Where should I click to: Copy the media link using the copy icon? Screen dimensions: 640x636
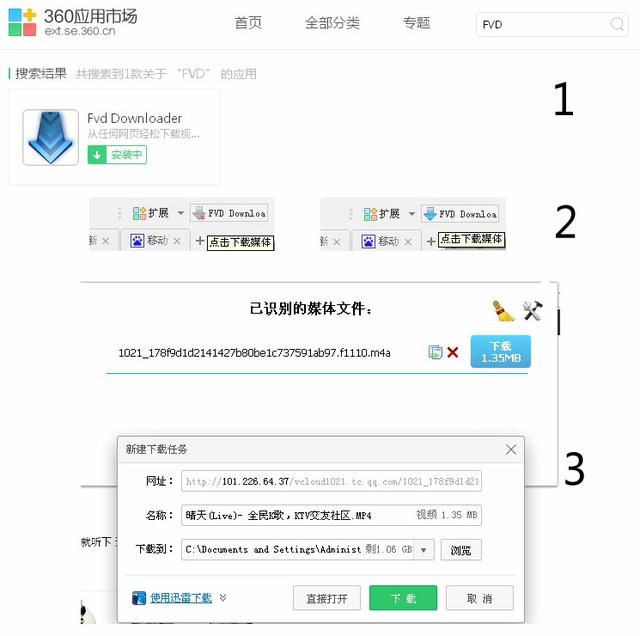(435, 352)
